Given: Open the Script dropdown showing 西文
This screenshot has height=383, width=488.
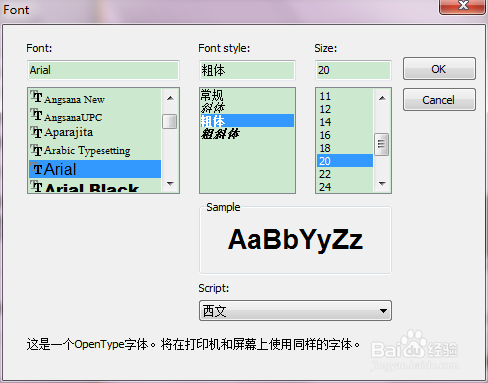Looking at the screenshot, I should coord(295,311).
